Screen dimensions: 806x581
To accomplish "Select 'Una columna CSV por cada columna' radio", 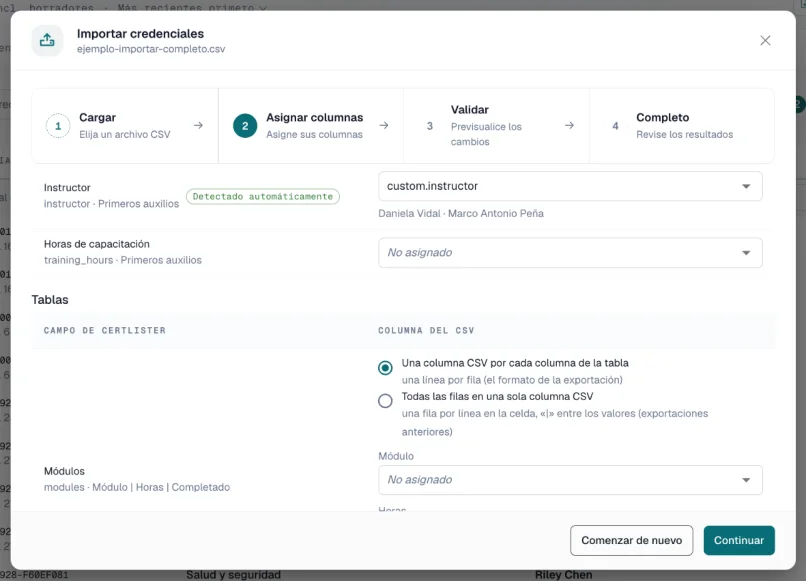I will point(385,368).
